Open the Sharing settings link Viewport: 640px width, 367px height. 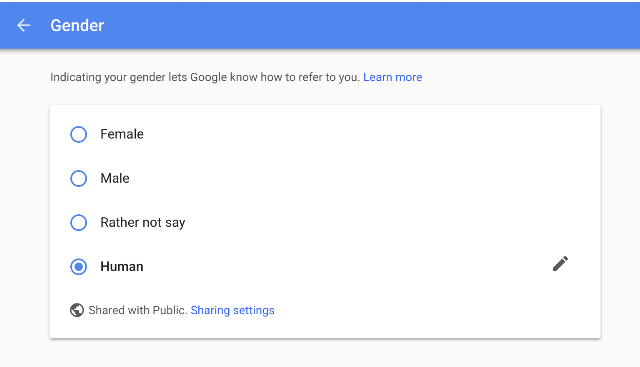click(x=233, y=310)
